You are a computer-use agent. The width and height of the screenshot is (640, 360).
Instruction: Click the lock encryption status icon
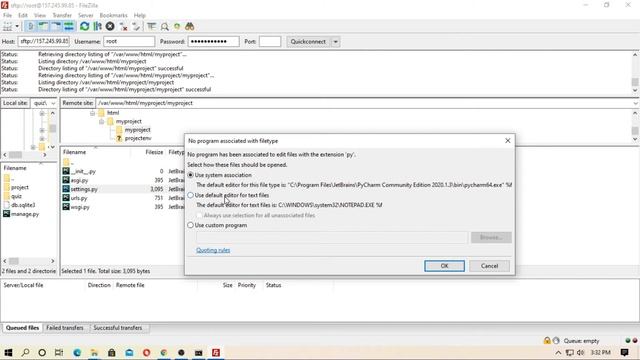pos(547,340)
